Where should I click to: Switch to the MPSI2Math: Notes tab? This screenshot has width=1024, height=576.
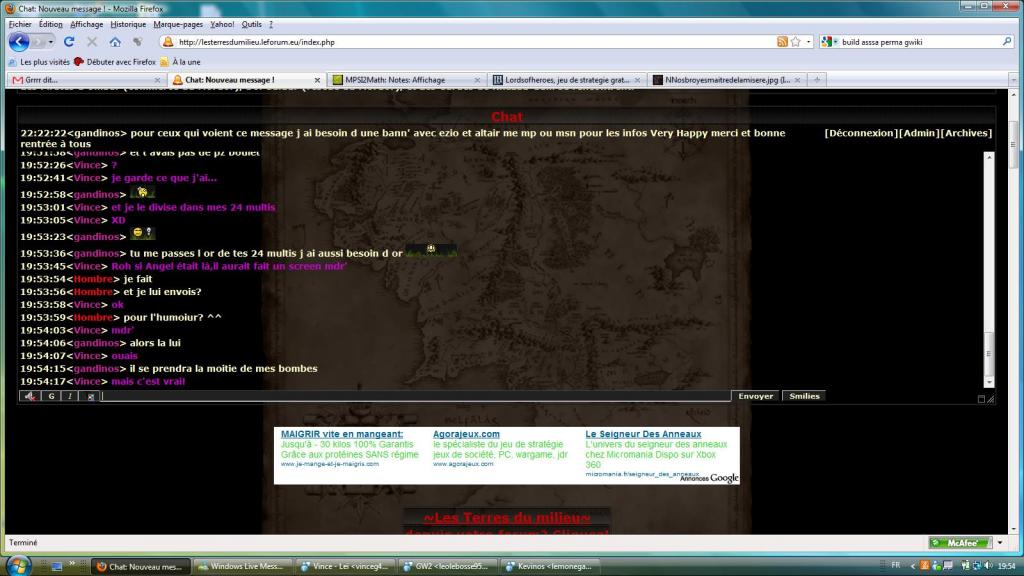click(x=406, y=80)
